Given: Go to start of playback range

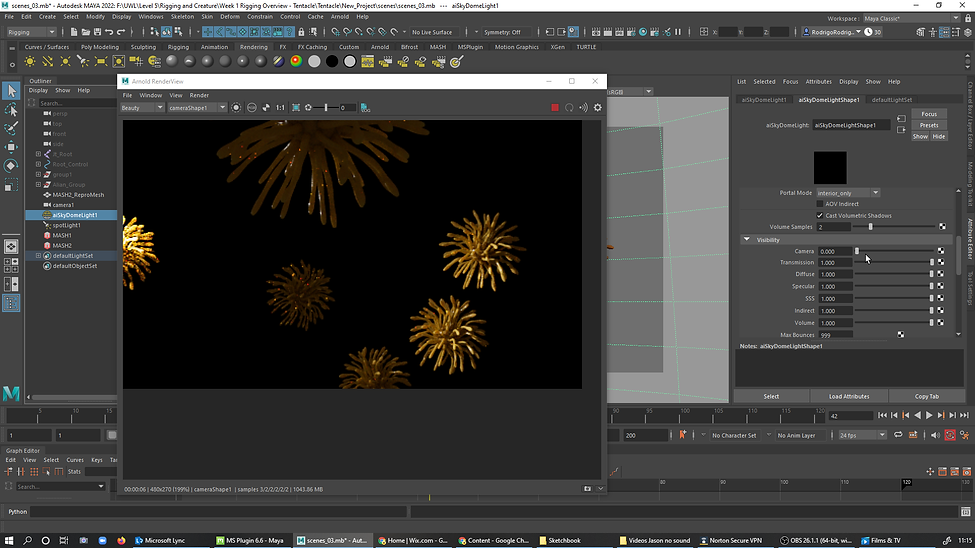Looking at the screenshot, I should click(x=882, y=416).
